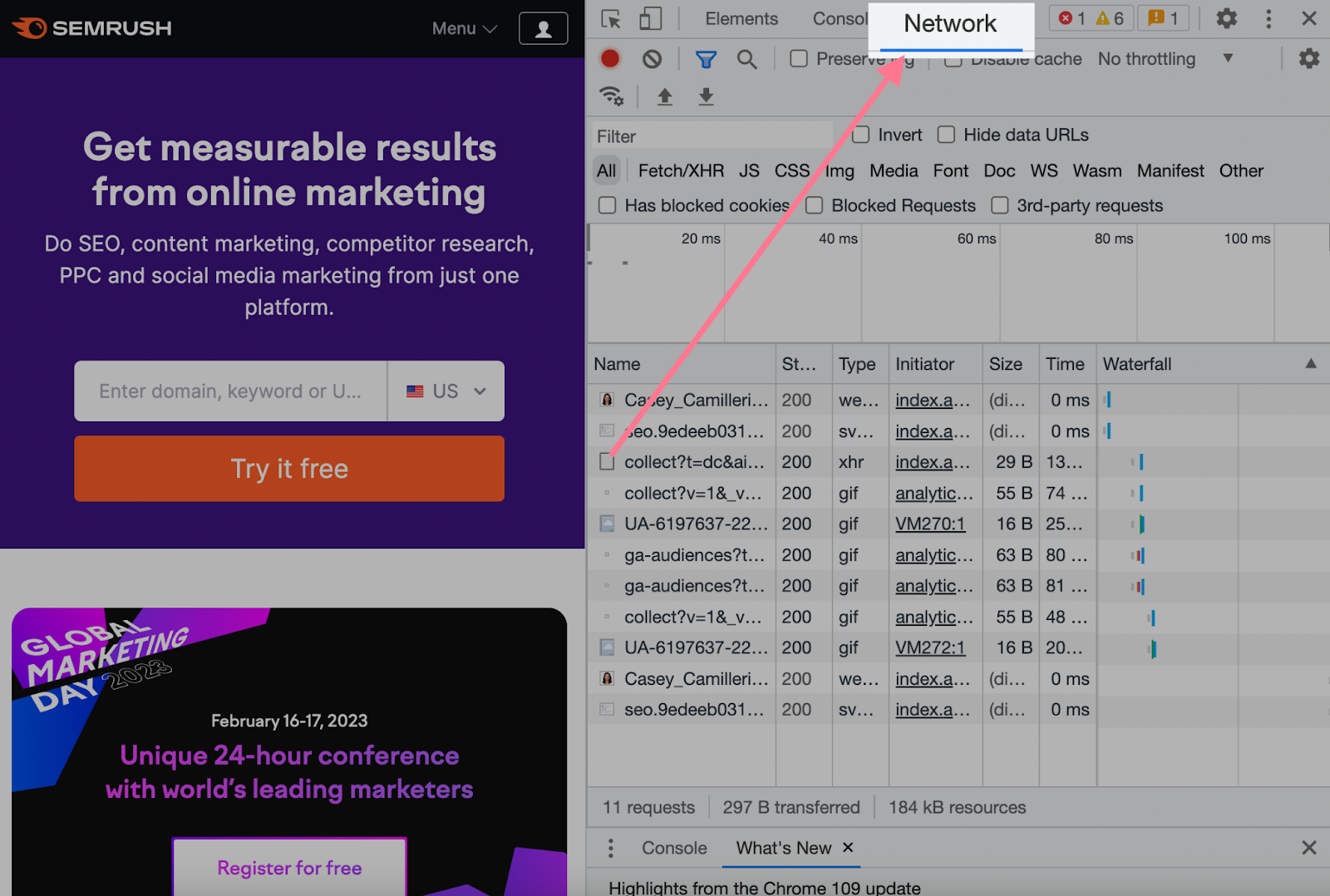The image size is (1330, 896).
Task: Check the Disable cache option
Action: click(953, 58)
